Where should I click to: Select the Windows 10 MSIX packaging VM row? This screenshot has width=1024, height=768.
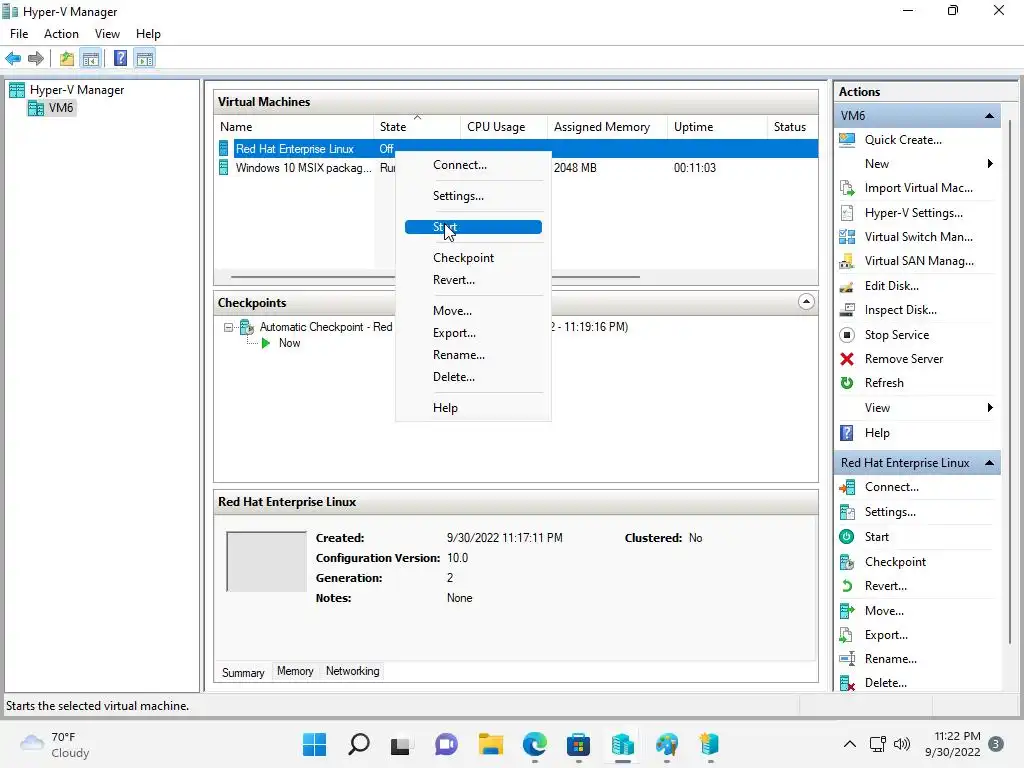303,168
